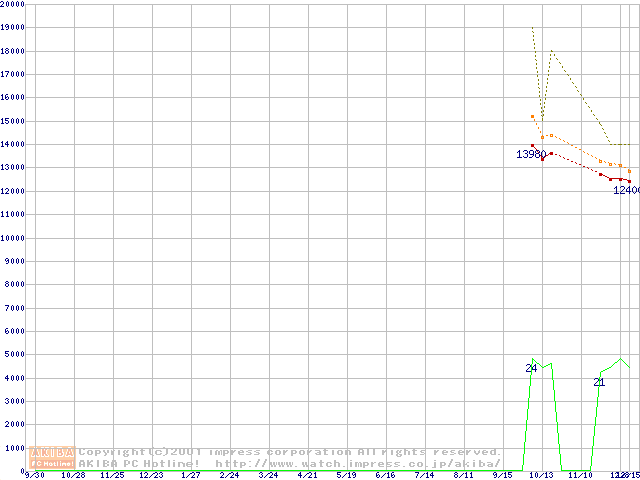Pick the 10/28 x-axis date label

click(x=74, y=475)
